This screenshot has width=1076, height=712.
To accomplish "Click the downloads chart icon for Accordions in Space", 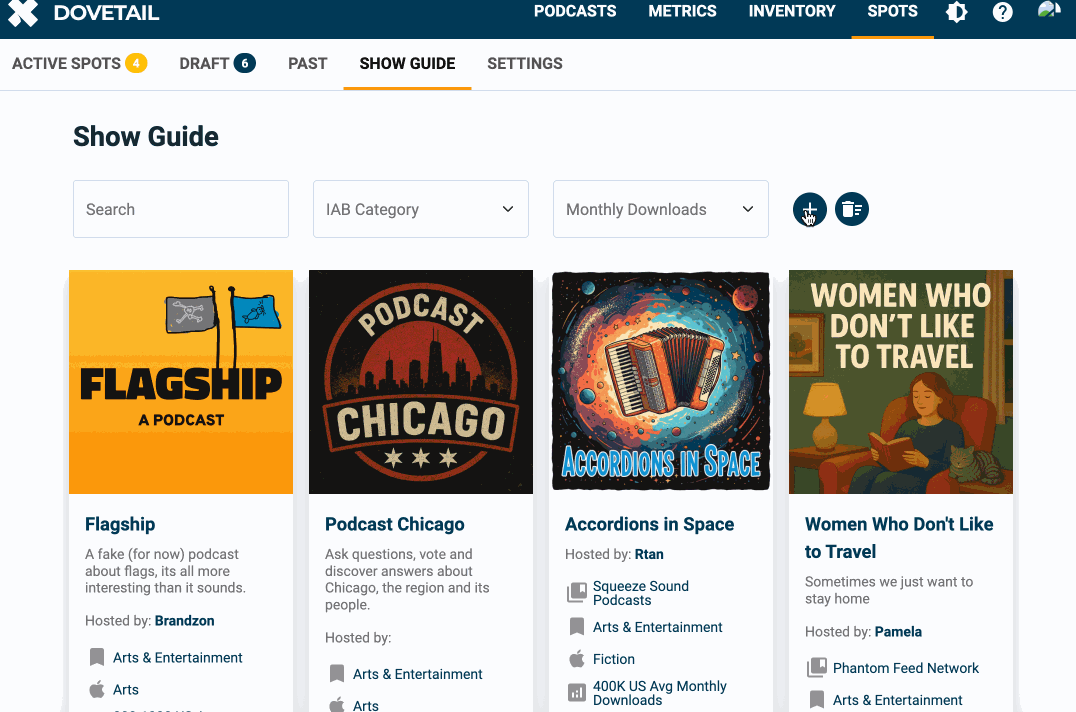I will (578, 691).
